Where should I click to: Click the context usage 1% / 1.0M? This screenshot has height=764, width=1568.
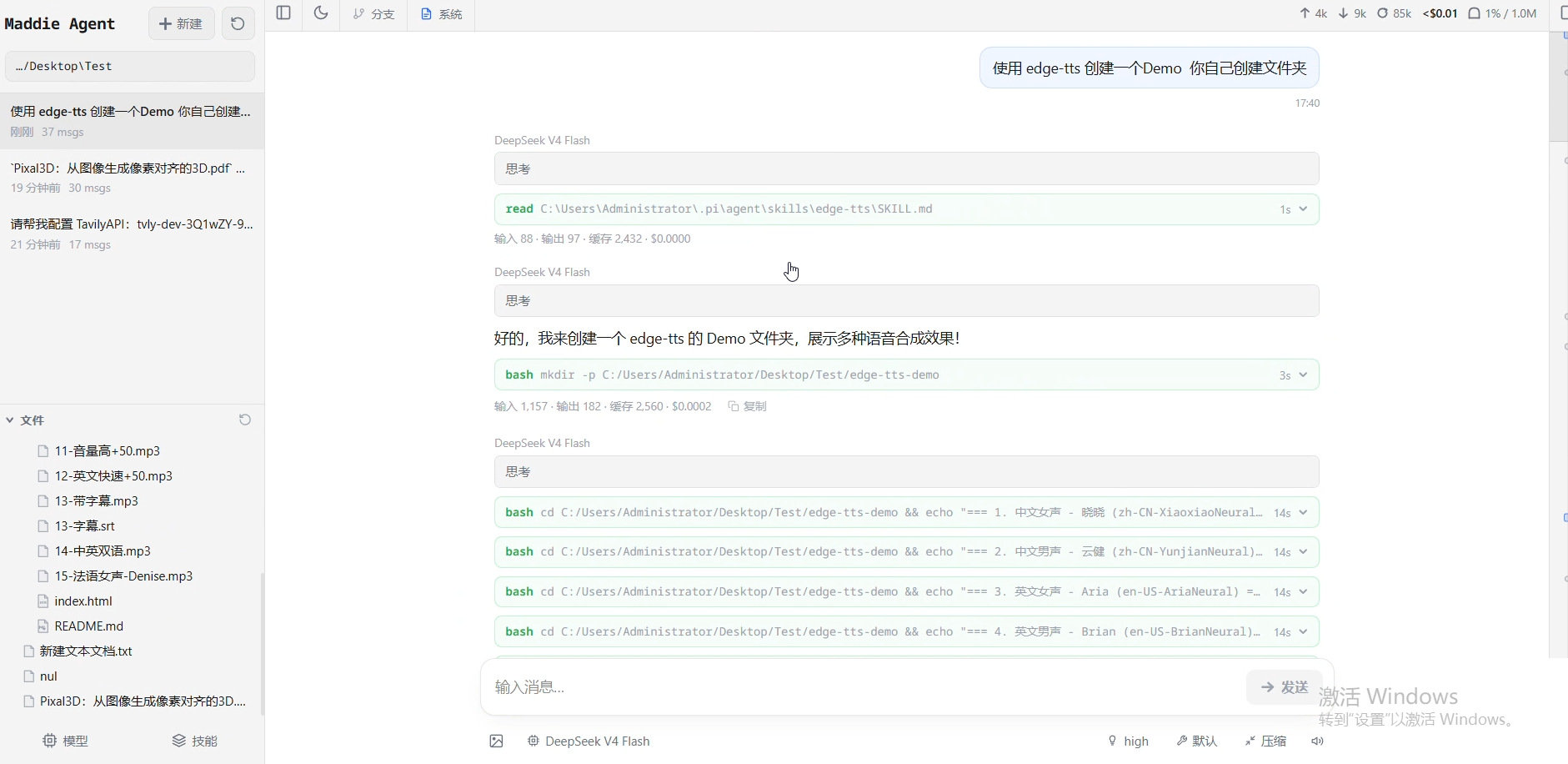(x=1502, y=13)
